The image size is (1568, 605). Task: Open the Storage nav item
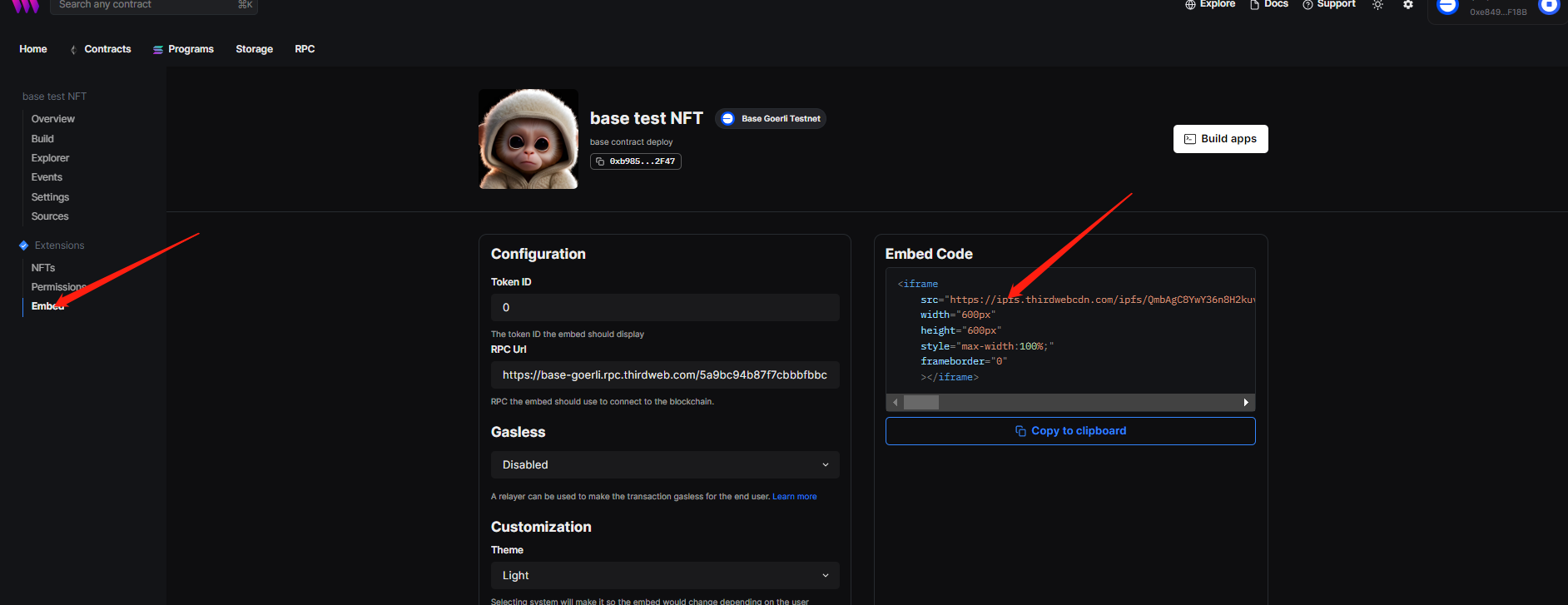(254, 49)
